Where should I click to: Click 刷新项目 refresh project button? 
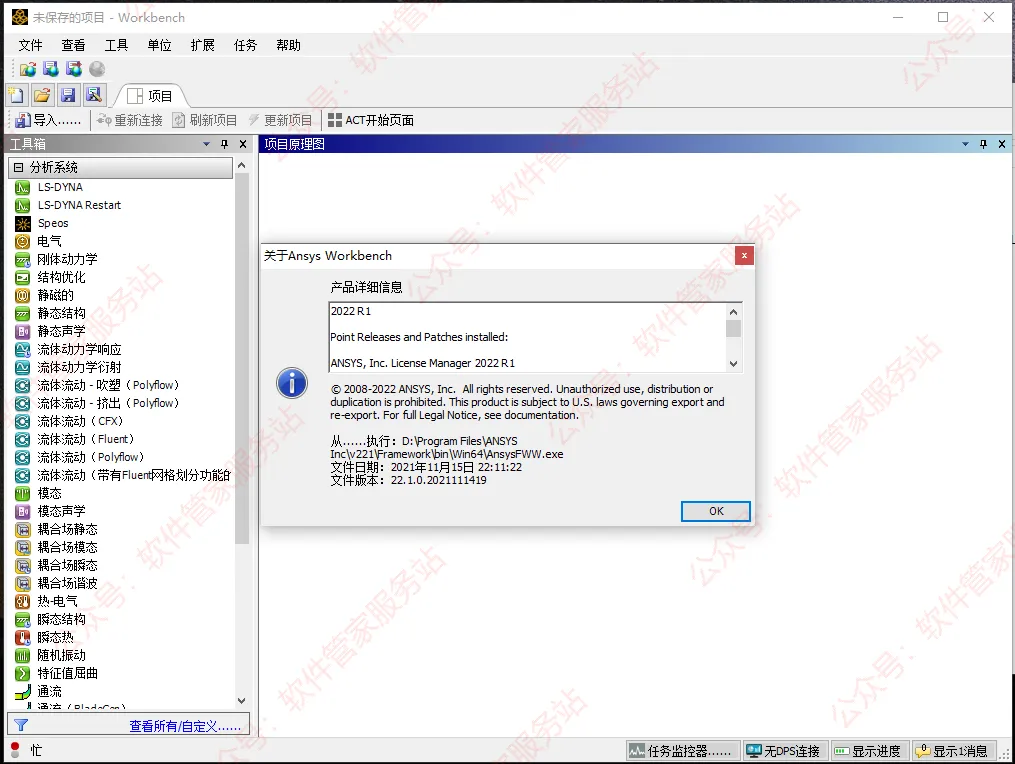pos(205,120)
